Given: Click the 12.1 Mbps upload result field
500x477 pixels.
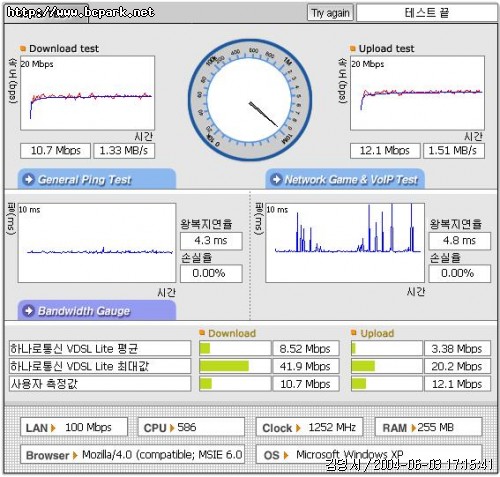Looking at the screenshot, I should coord(385,151).
